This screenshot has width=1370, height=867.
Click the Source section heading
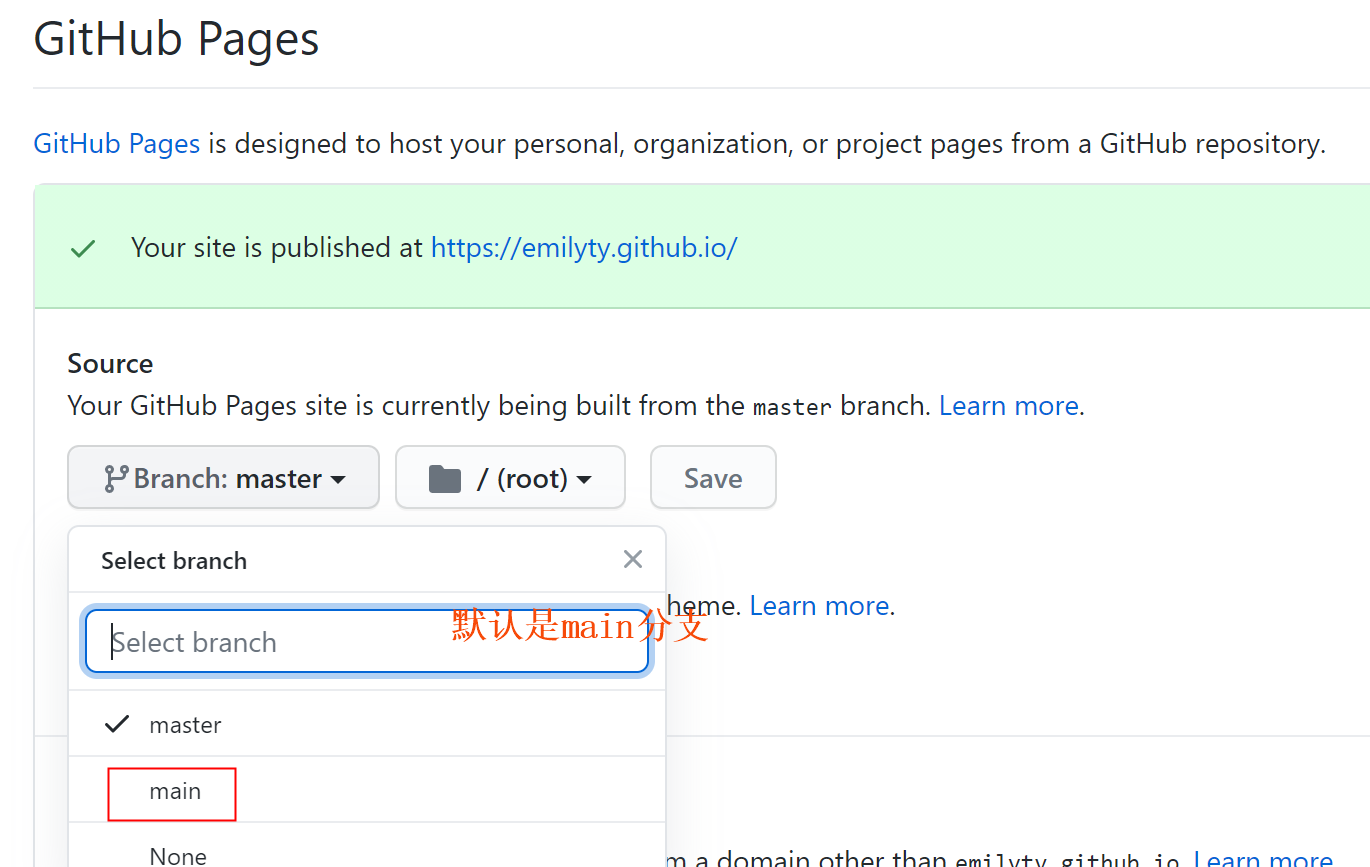(110, 364)
